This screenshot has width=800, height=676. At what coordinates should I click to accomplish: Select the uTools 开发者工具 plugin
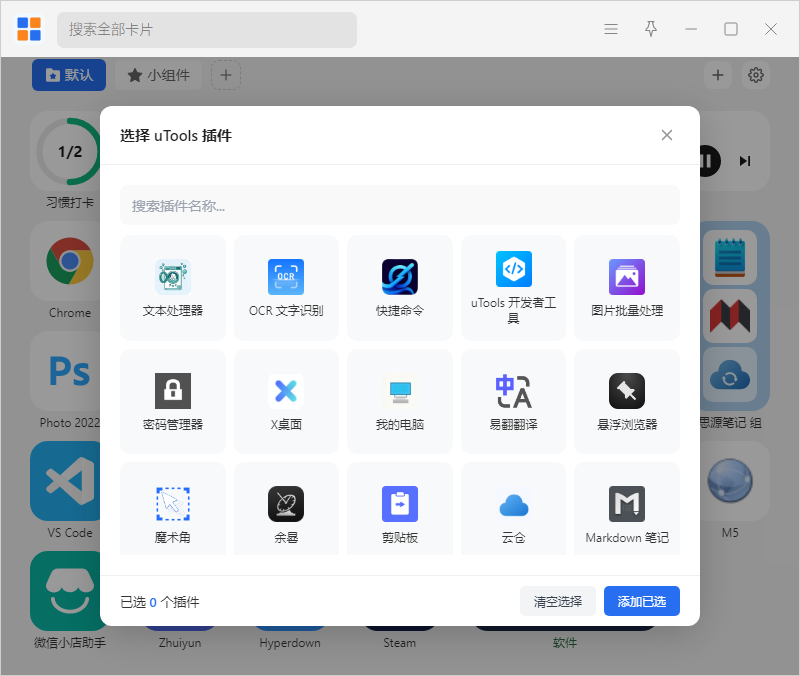coord(513,288)
